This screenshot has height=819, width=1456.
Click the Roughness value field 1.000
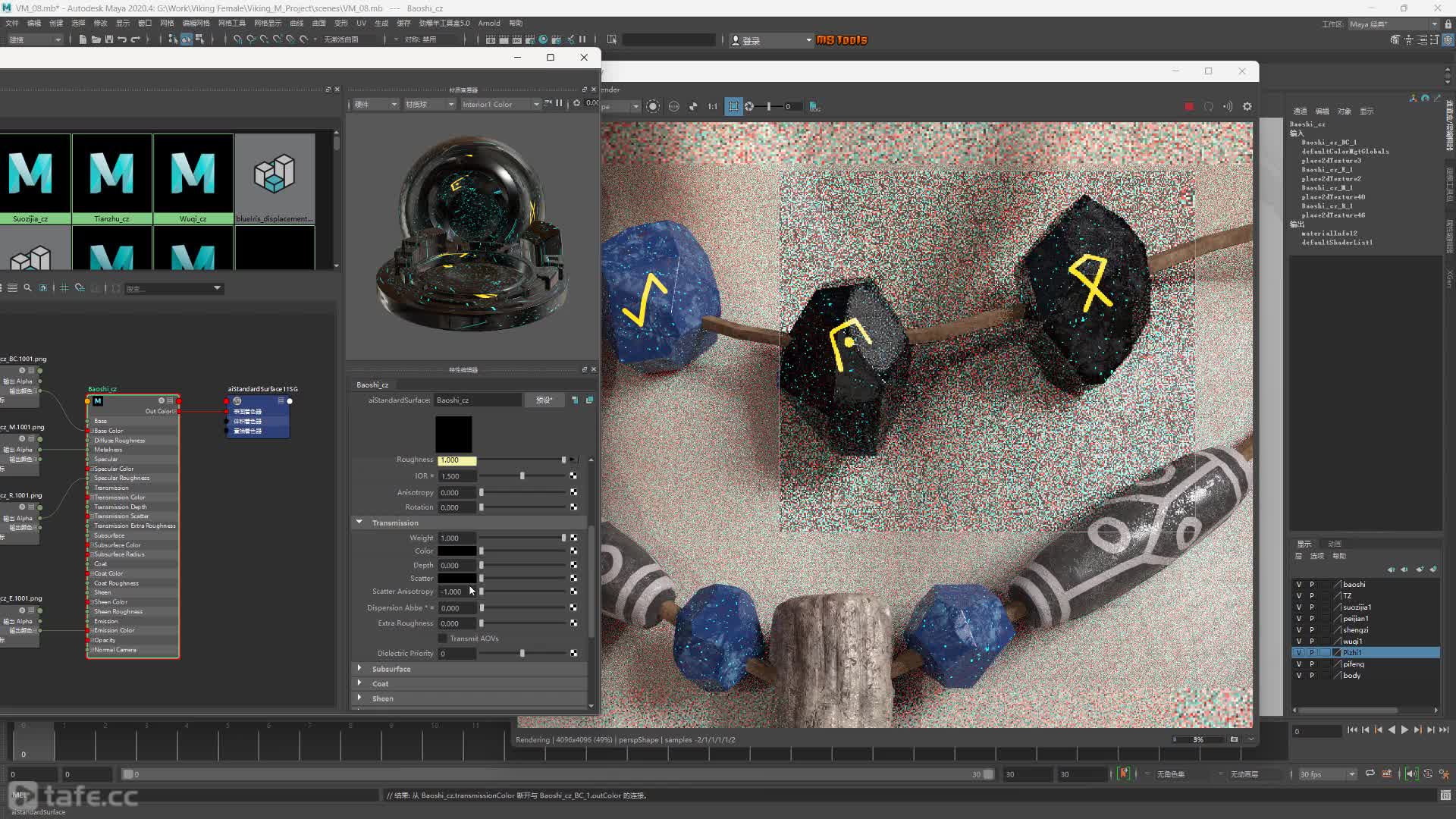[x=457, y=460]
